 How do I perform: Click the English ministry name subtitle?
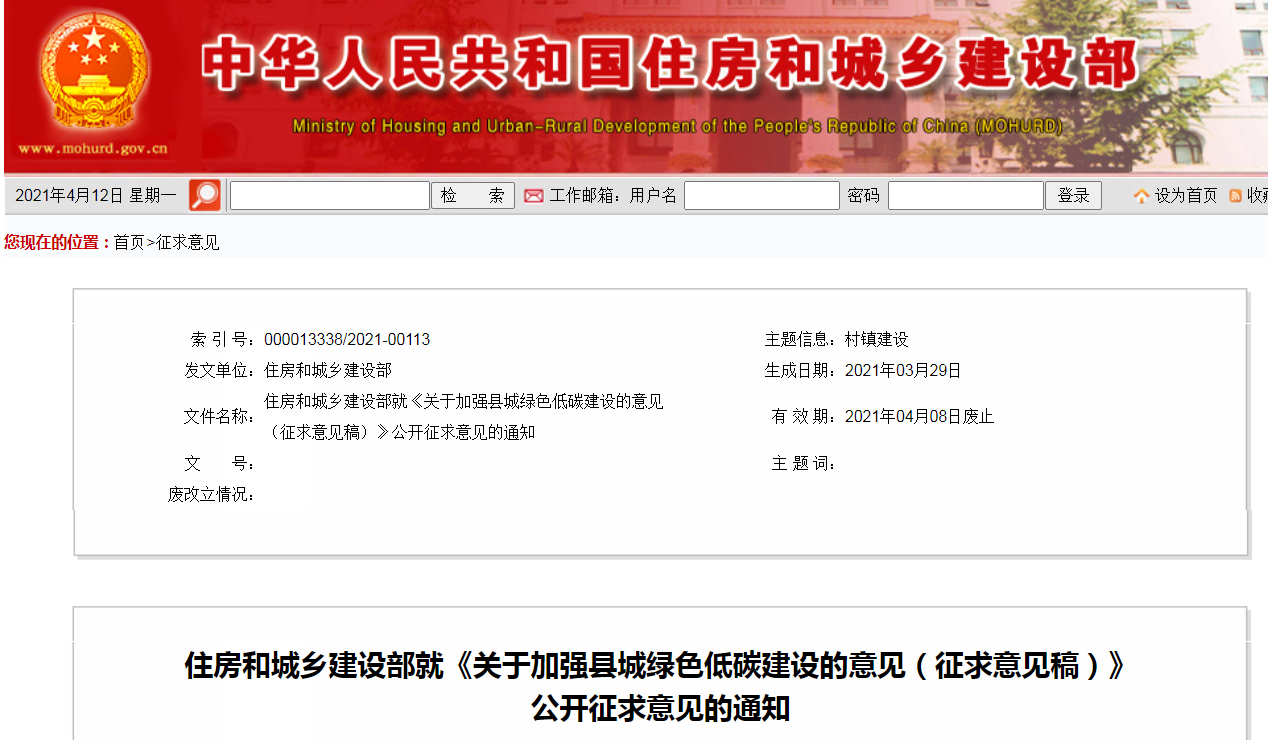tap(677, 126)
